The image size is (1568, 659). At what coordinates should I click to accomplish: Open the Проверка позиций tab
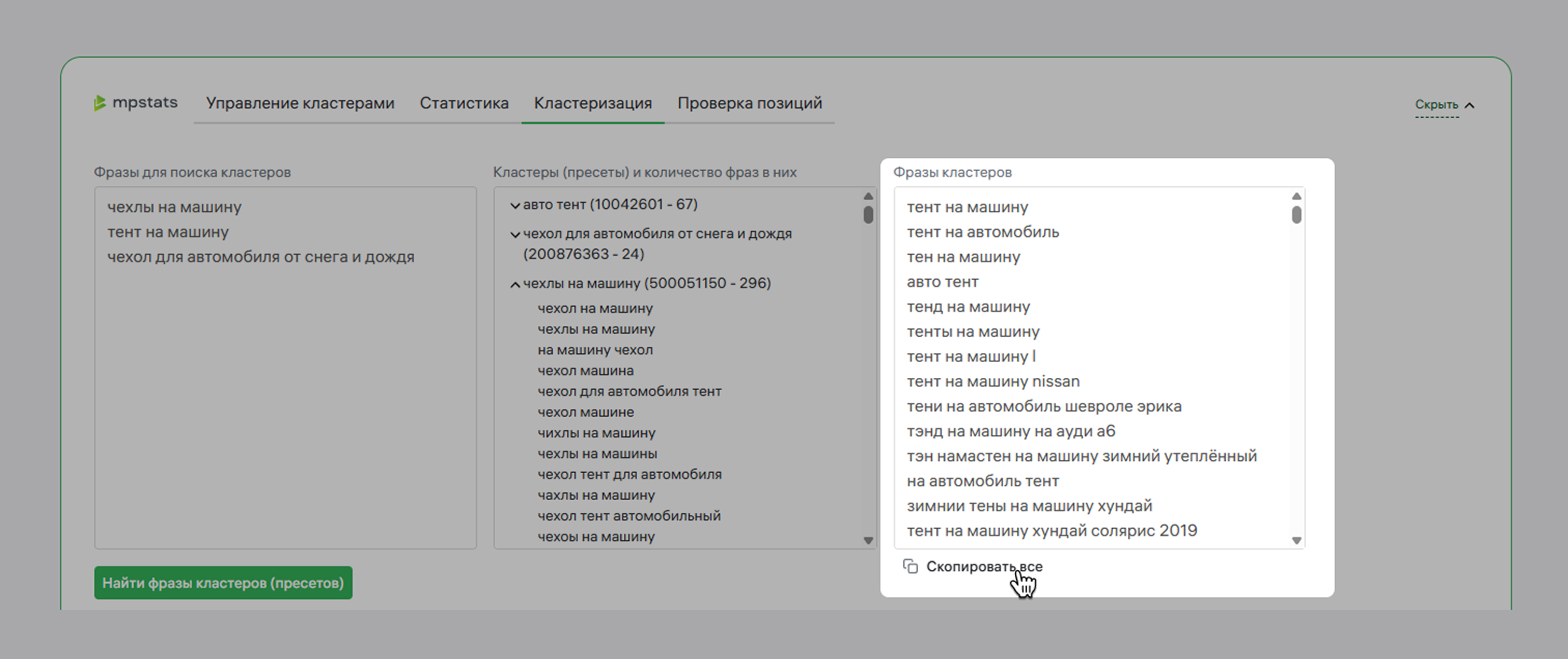pyautogui.click(x=749, y=103)
